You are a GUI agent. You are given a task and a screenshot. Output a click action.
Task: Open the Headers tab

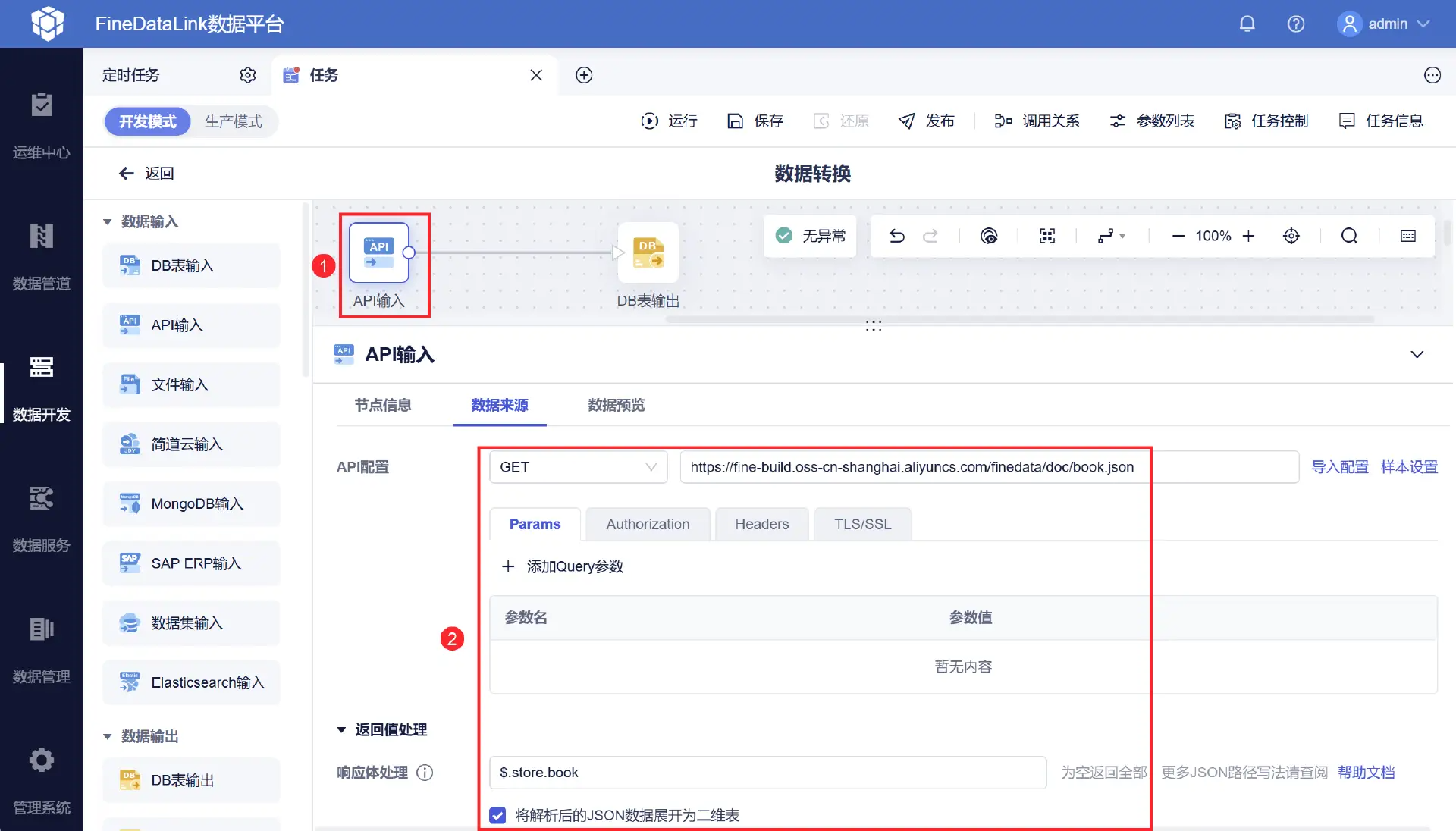761,524
